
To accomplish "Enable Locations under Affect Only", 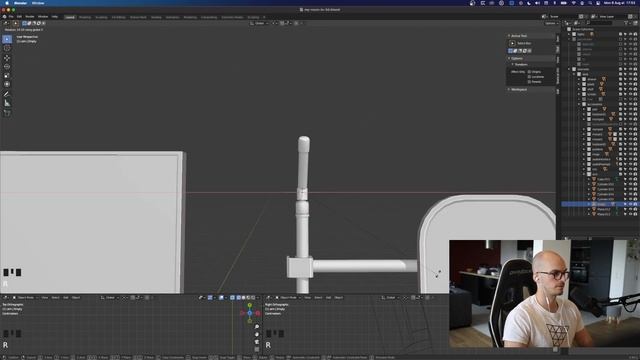I will 529,77.
